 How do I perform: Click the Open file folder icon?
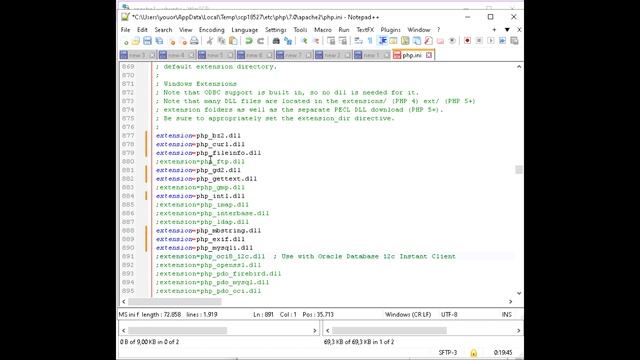coord(136,41)
